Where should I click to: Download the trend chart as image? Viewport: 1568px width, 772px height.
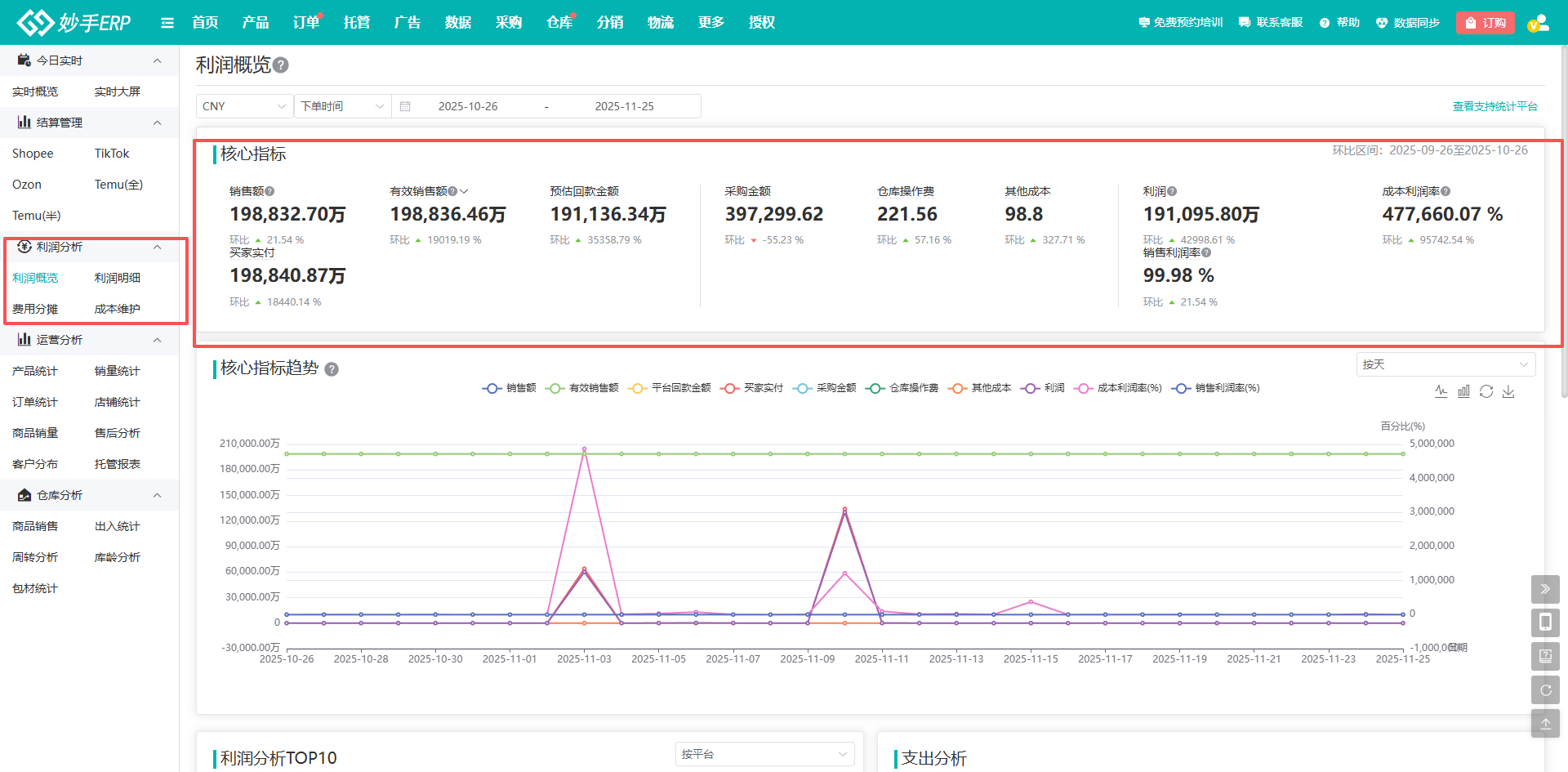[1508, 391]
